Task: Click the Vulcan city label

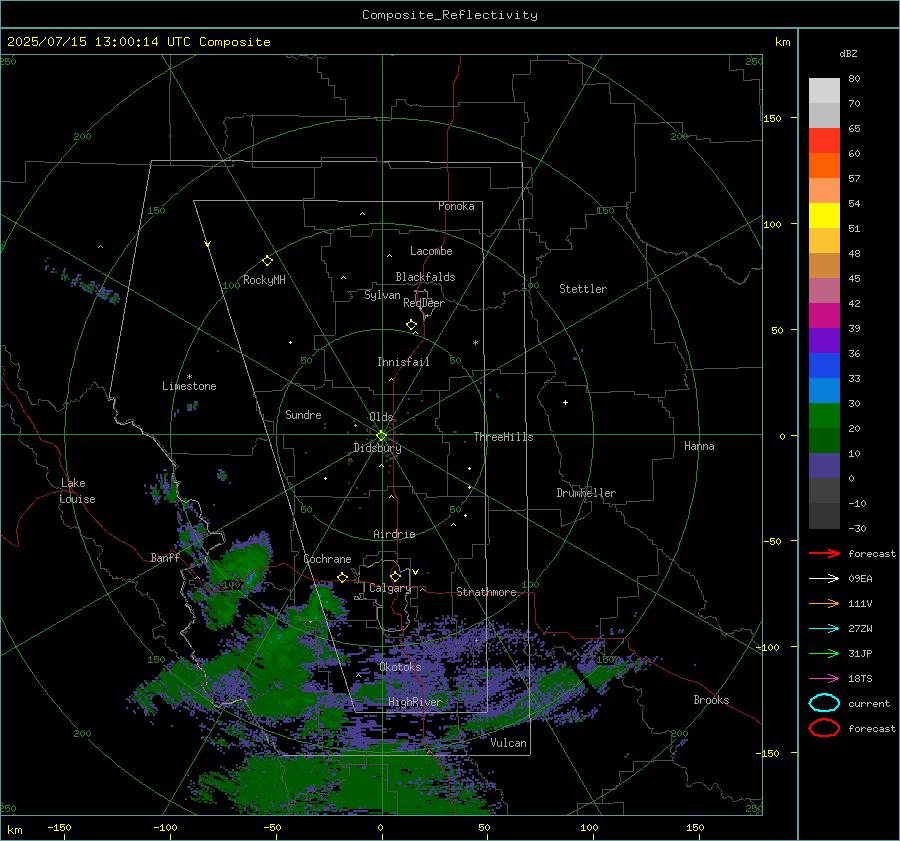Action: click(508, 743)
